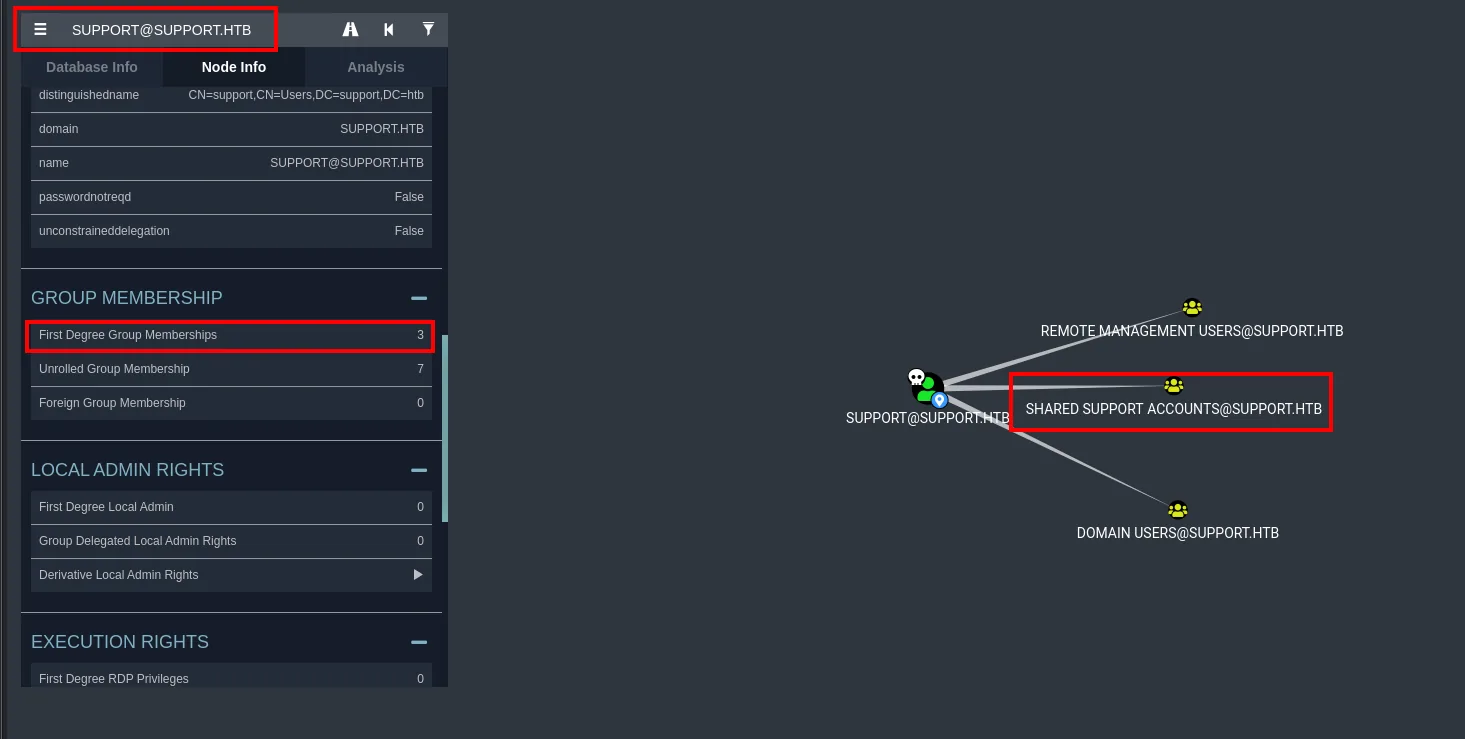
Task: Switch to the Database Info tab
Action: point(92,67)
